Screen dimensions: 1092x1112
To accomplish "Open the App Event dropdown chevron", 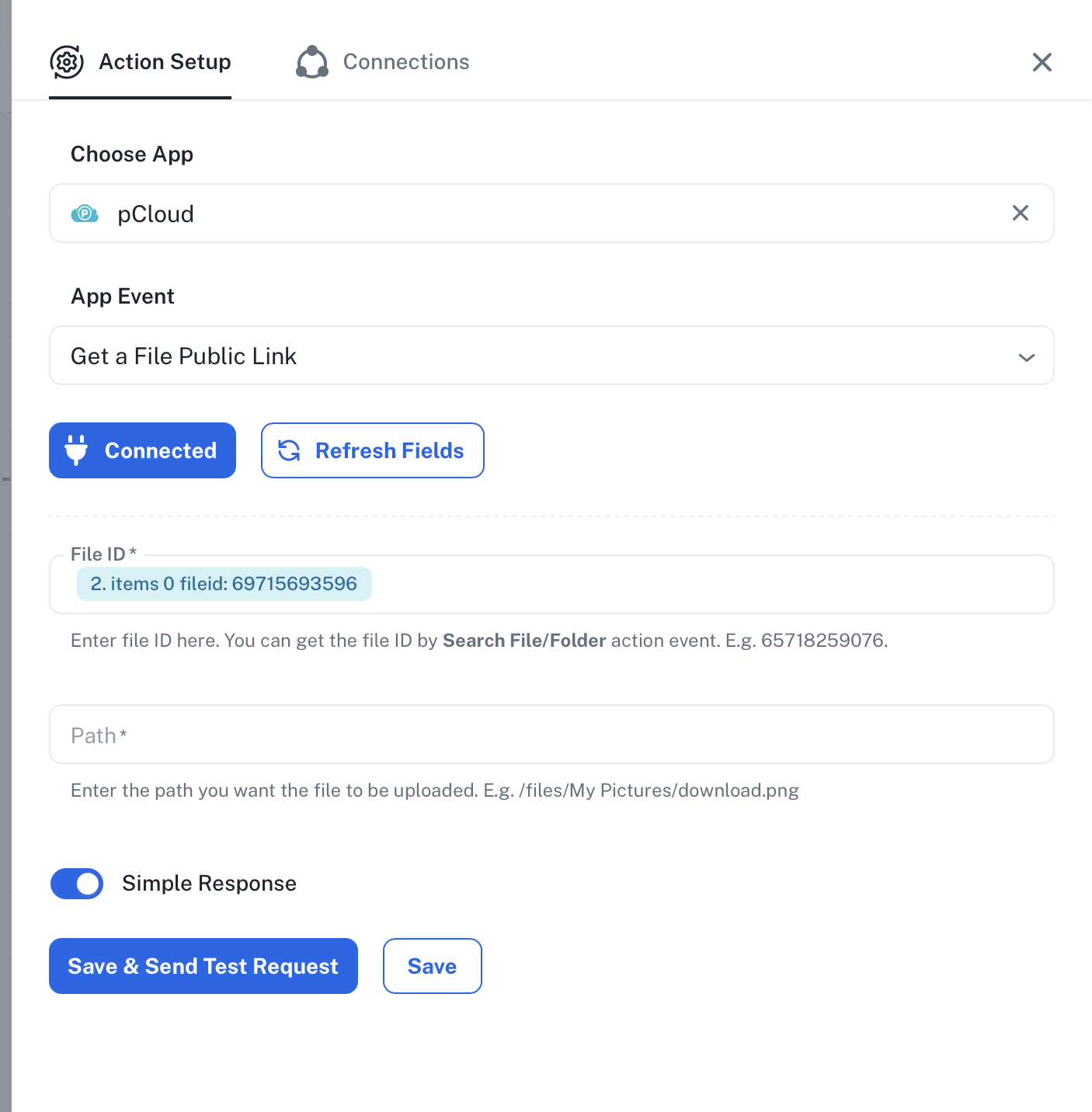I will point(1026,357).
